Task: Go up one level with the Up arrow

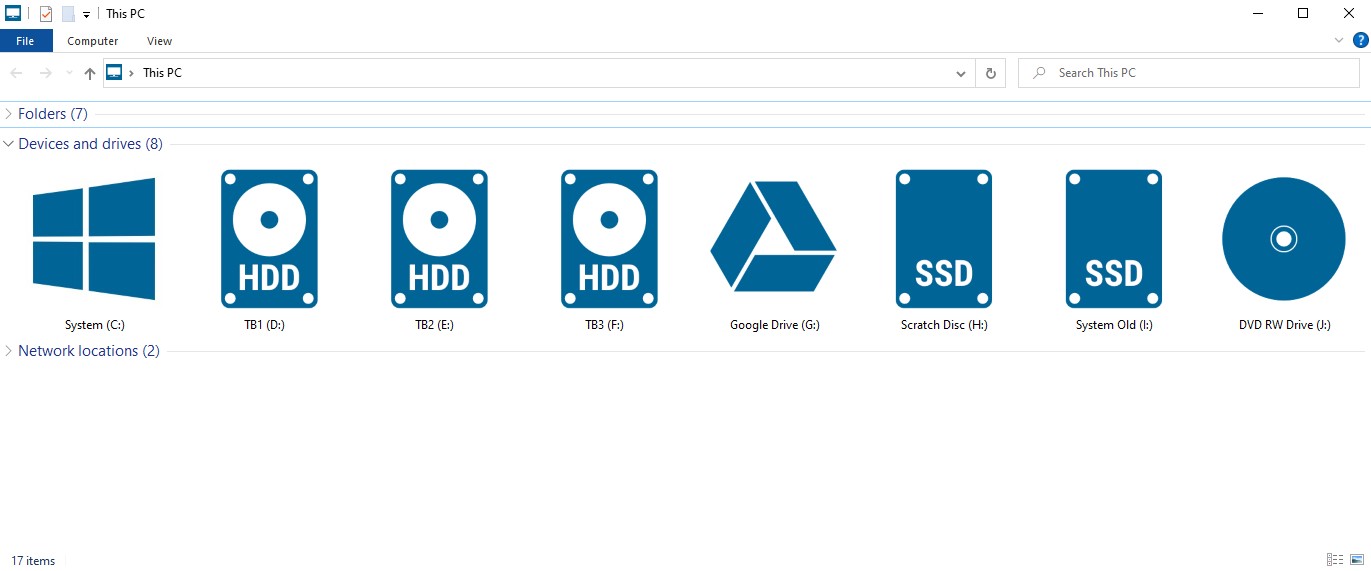Action: [x=90, y=73]
